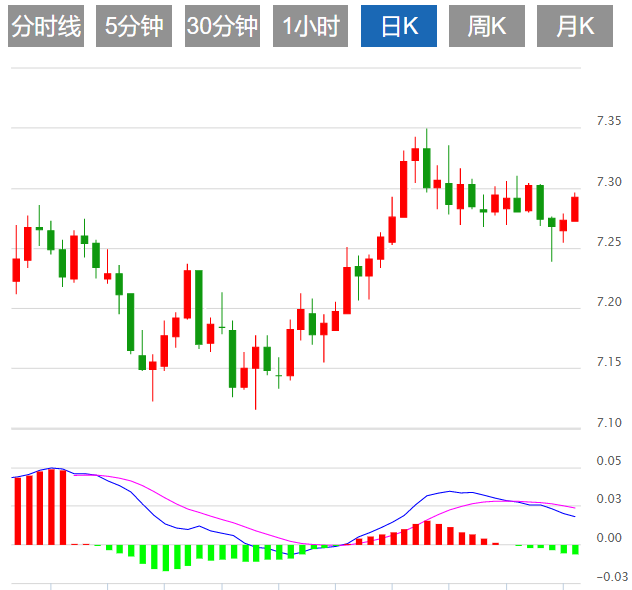Viewport: 632px width, 590px height.
Task: Click the 7.35 price axis label
Action: [609, 121]
